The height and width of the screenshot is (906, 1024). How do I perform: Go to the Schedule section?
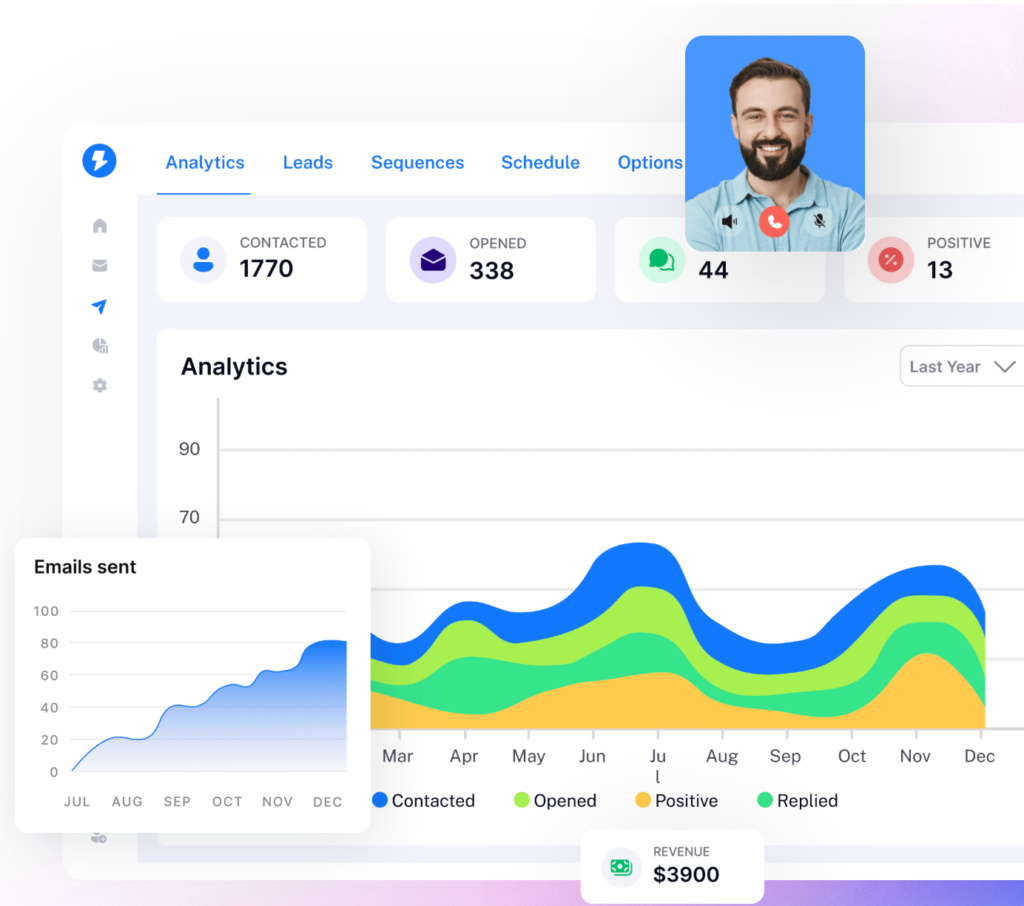pos(540,162)
